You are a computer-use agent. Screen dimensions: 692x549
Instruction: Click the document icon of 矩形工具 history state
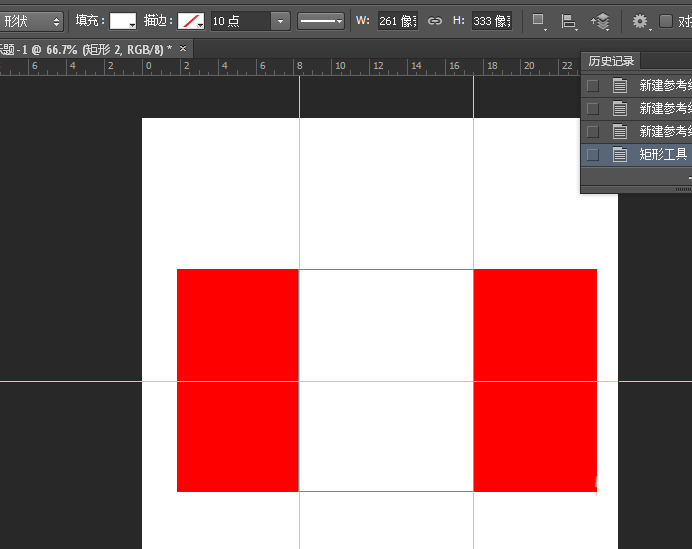pos(620,154)
